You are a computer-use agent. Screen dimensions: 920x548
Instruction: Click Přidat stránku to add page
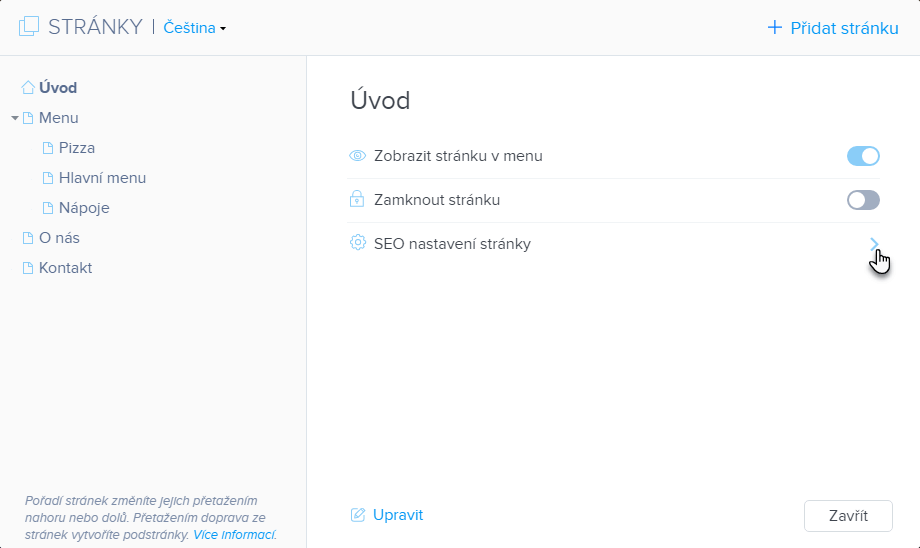coord(833,28)
